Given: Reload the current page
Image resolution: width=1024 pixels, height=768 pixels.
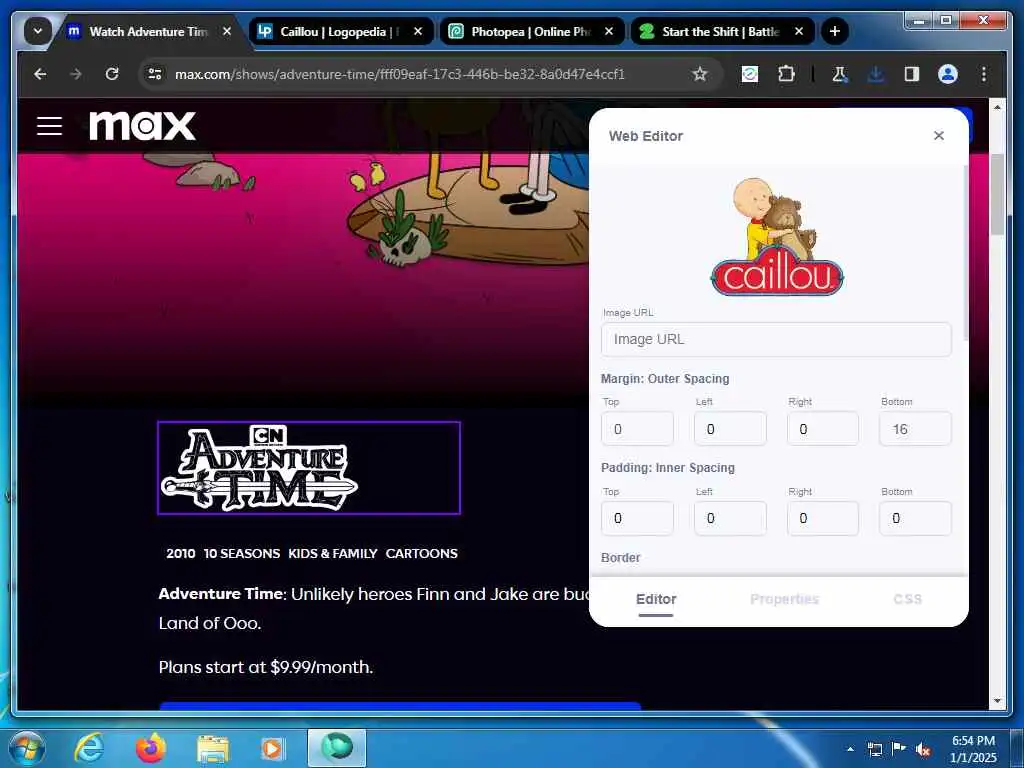Looking at the screenshot, I should [x=112, y=74].
